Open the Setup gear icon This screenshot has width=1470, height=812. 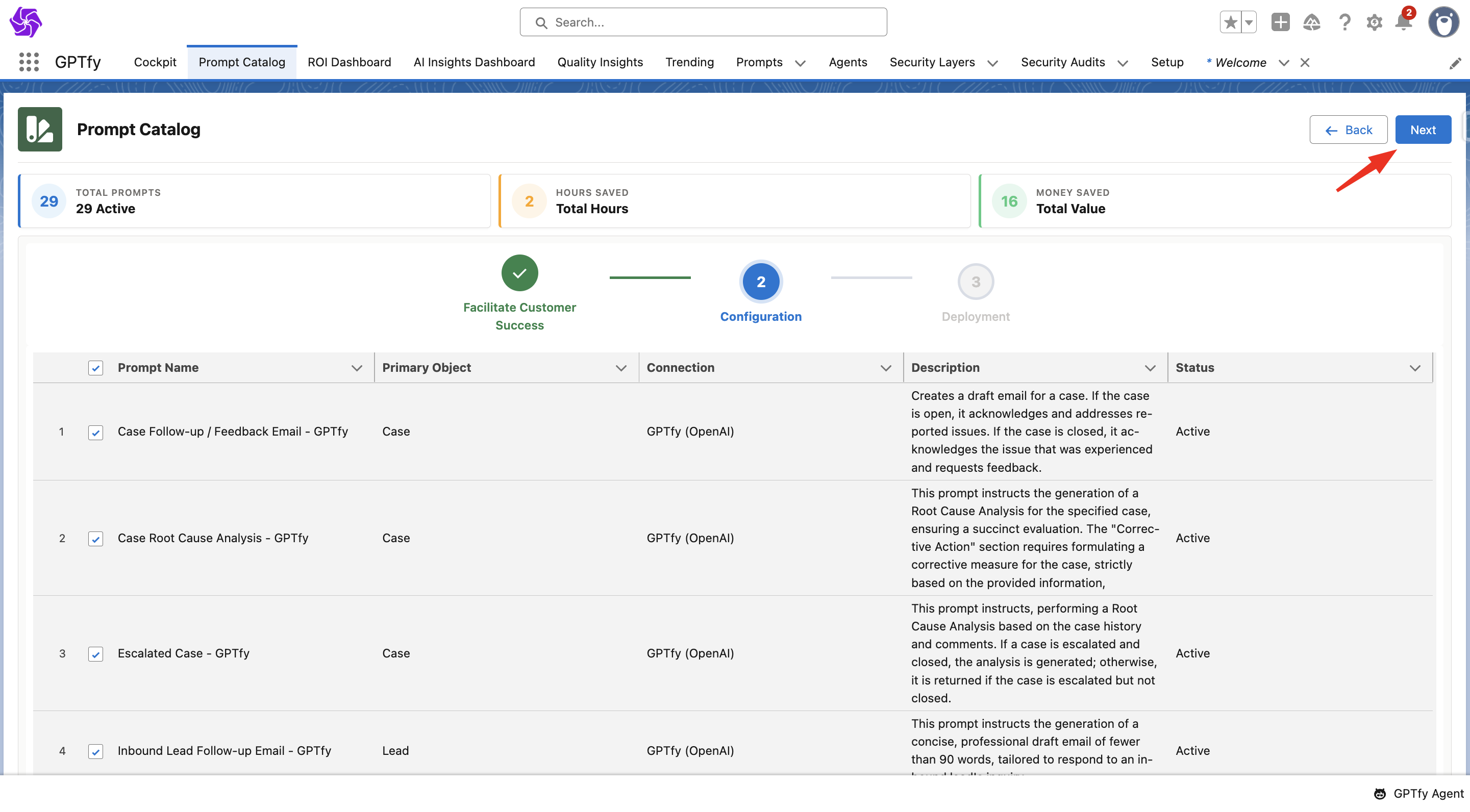[x=1374, y=22]
